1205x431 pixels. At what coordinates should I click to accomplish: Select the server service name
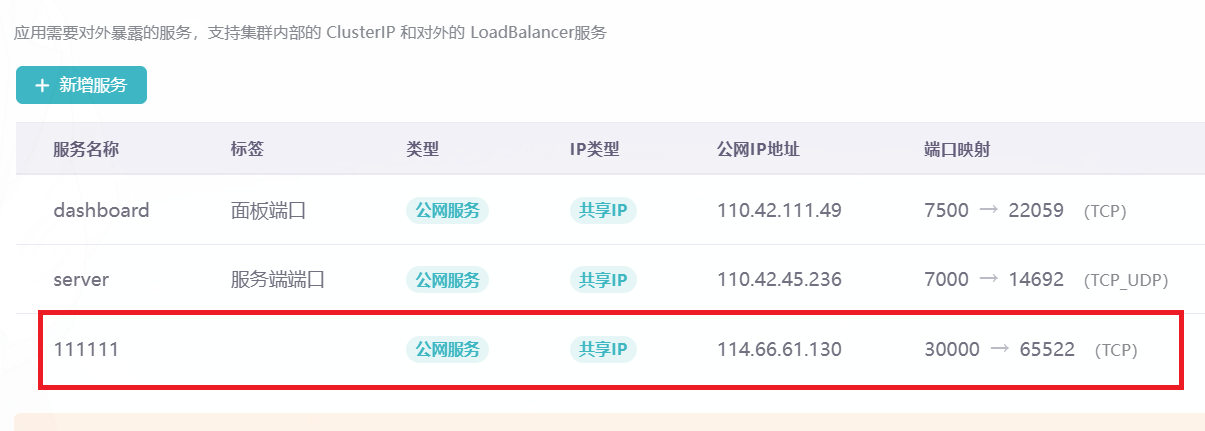(81, 280)
